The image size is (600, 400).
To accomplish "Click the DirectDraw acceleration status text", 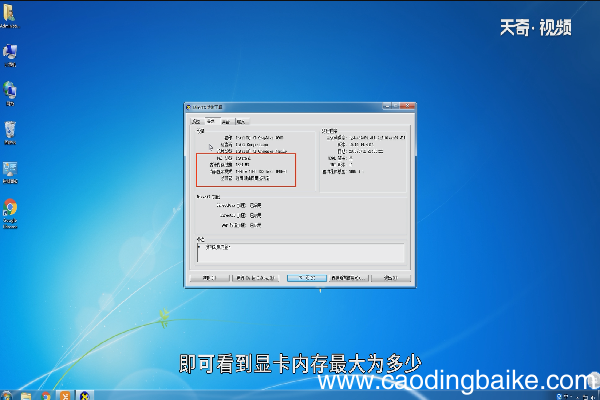I will (x=256, y=206).
